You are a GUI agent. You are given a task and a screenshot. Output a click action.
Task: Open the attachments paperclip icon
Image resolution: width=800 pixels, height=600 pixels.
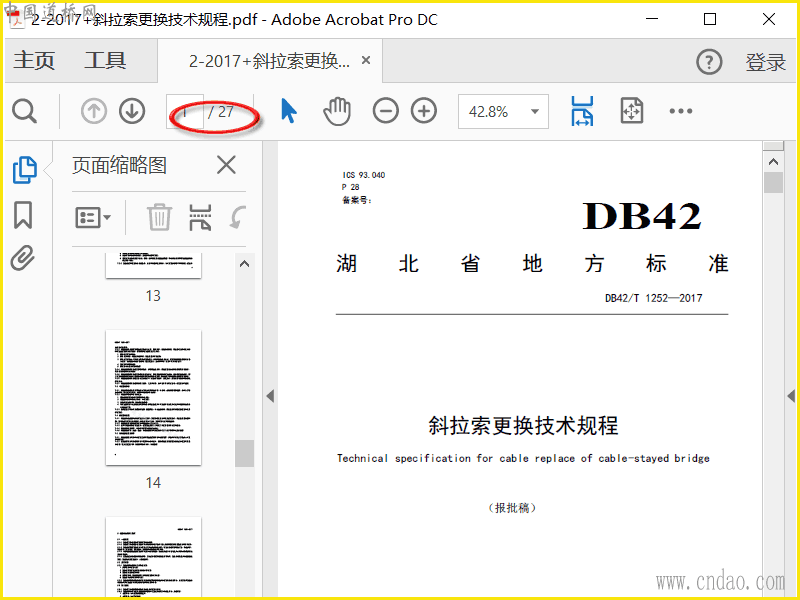pyautogui.click(x=23, y=258)
